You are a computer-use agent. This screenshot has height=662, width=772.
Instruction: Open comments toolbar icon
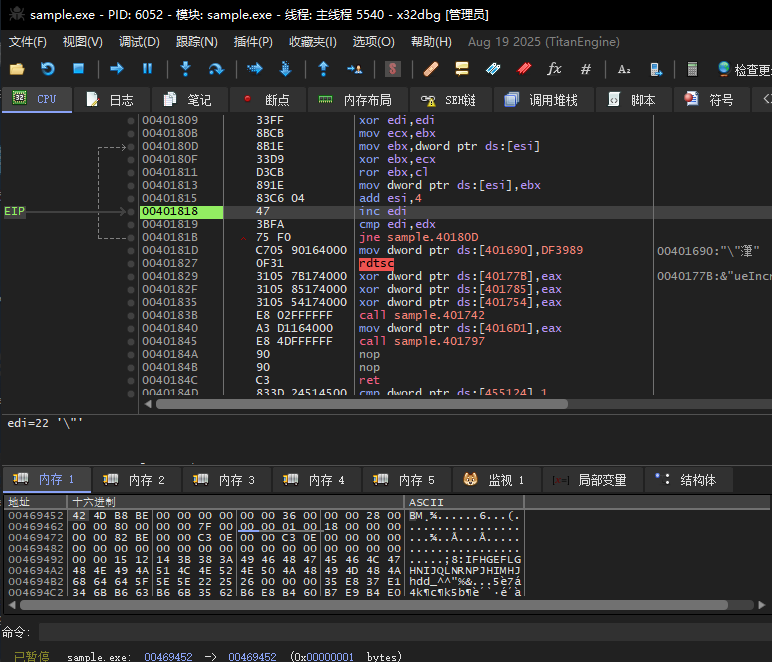[462, 69]
